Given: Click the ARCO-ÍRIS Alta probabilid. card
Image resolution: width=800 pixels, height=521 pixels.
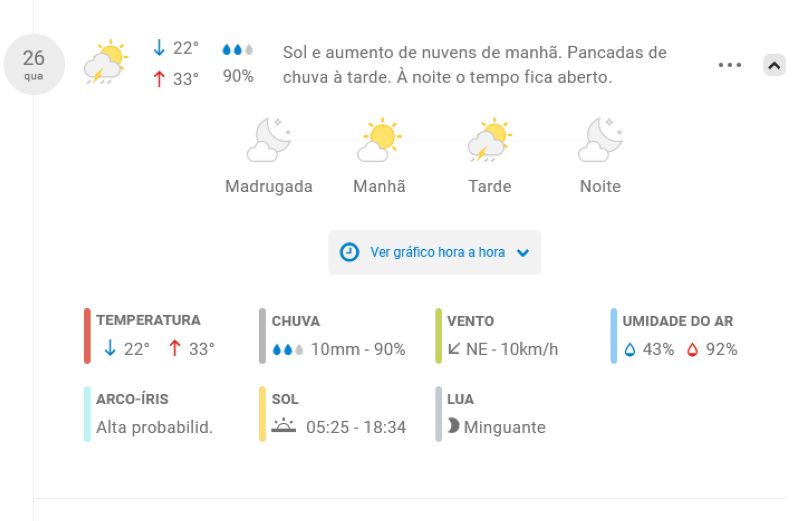Looking at the screenshot, I should [151, 413].
